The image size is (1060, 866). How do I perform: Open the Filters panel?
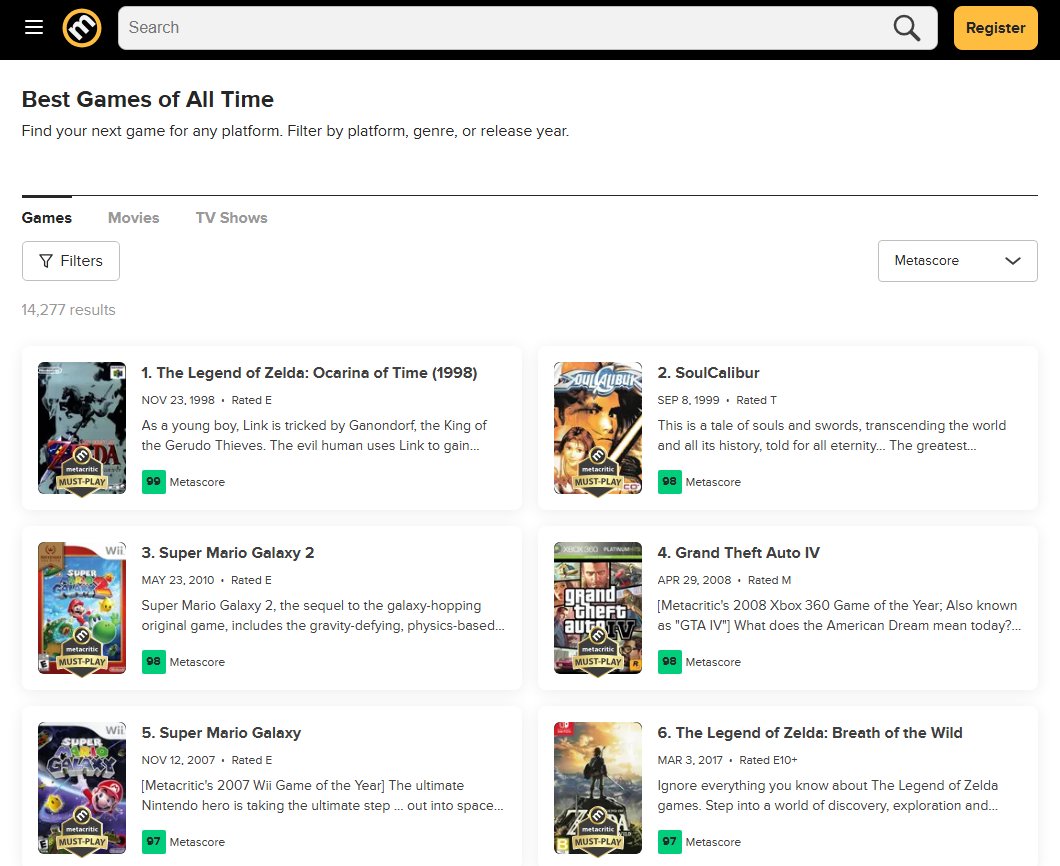[71, 261]
